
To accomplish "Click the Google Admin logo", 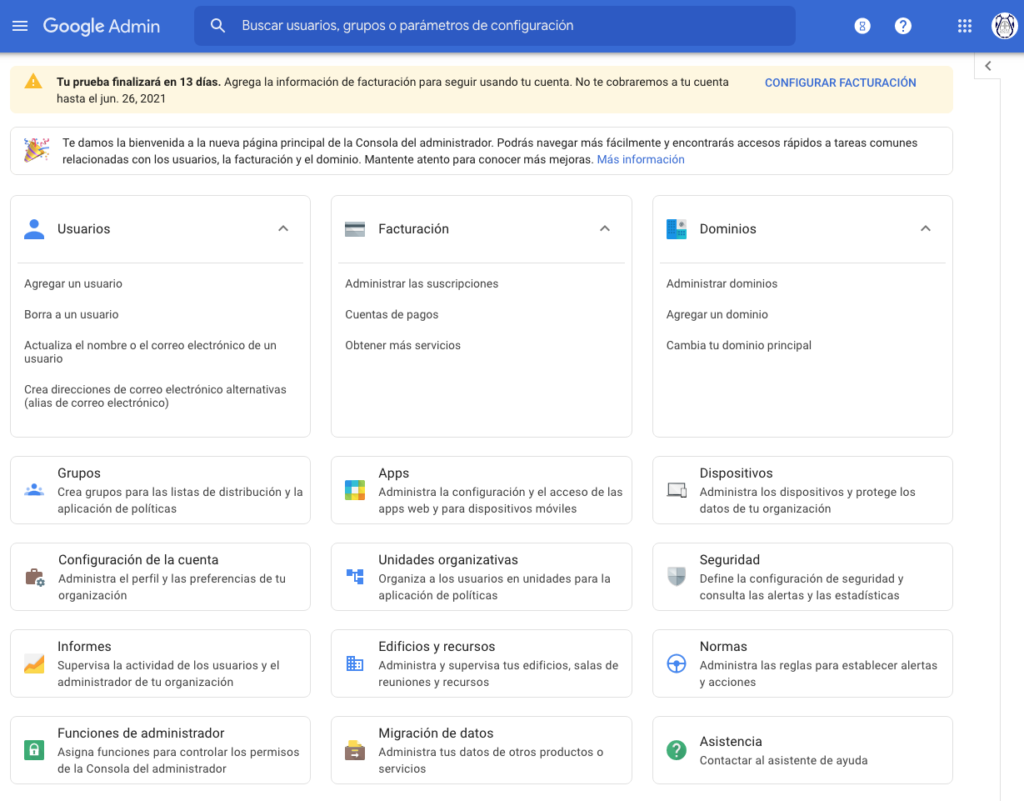I will pos(101,26).
